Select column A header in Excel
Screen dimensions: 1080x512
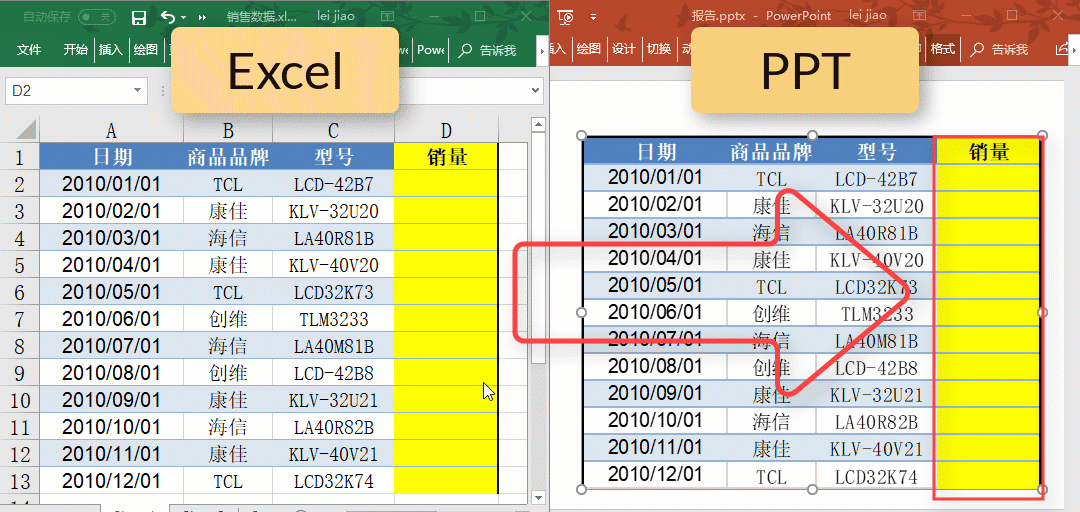(111, 130)
